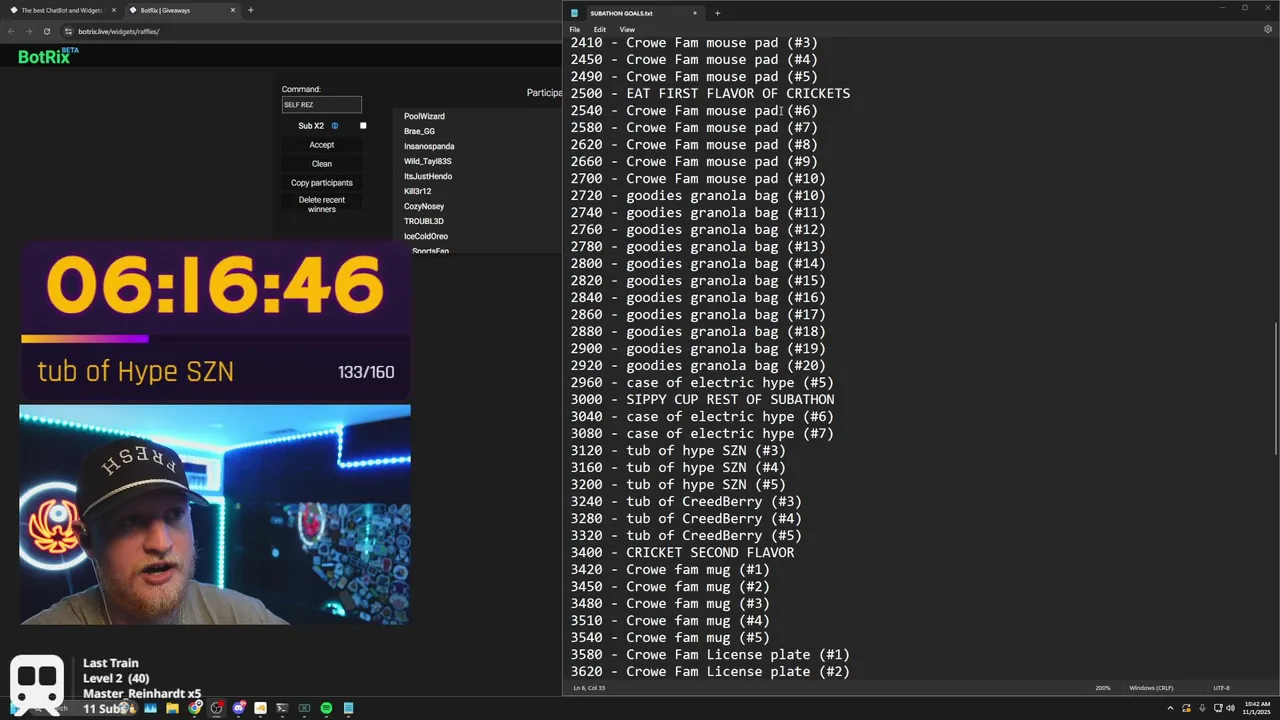The image size is (1280, 720).
Task: Click line 3580 Crowe Fam License plate (#1)
Action: (710, 654)
